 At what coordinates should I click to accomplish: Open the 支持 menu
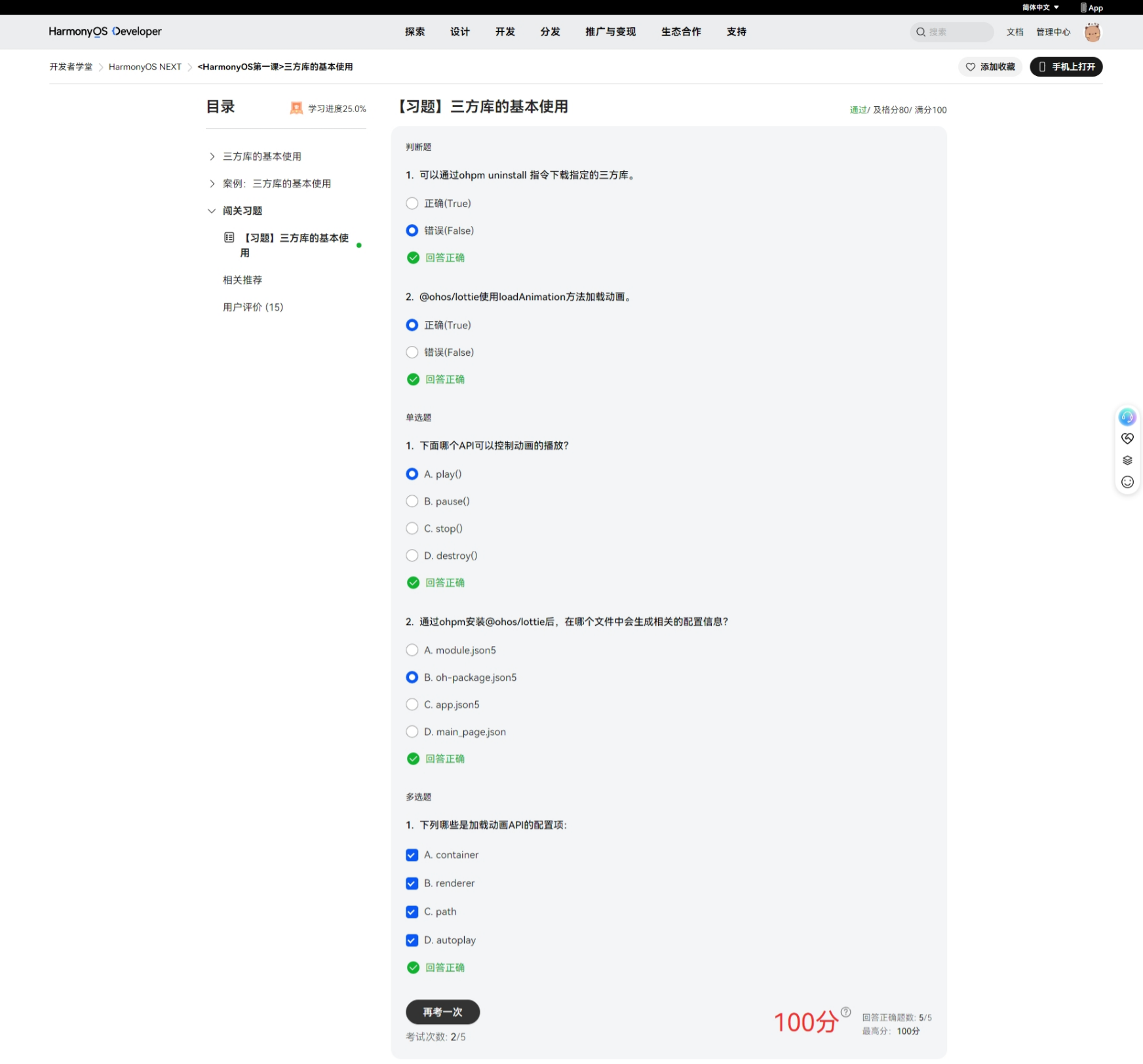point(737,31)
